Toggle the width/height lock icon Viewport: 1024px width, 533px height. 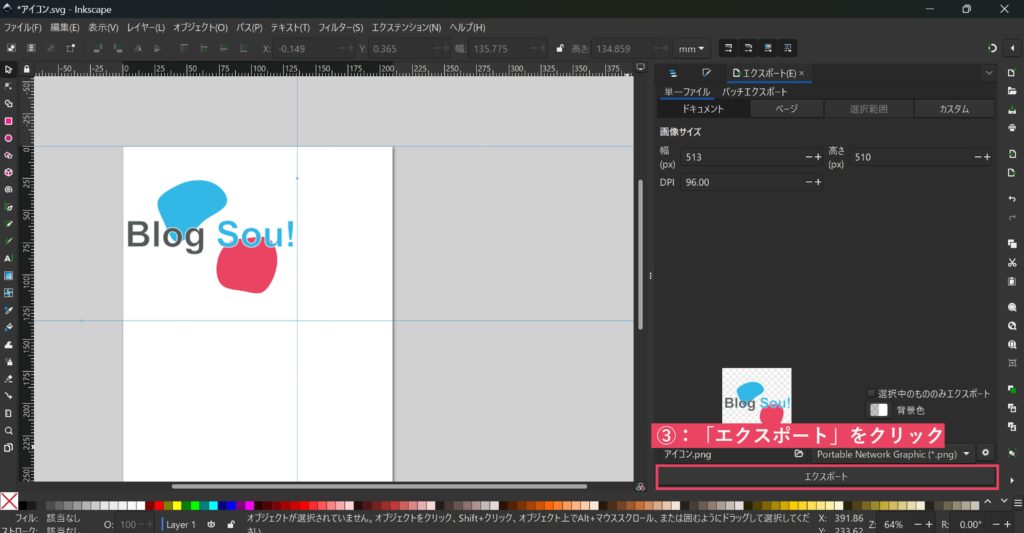[x=559, y=48]
